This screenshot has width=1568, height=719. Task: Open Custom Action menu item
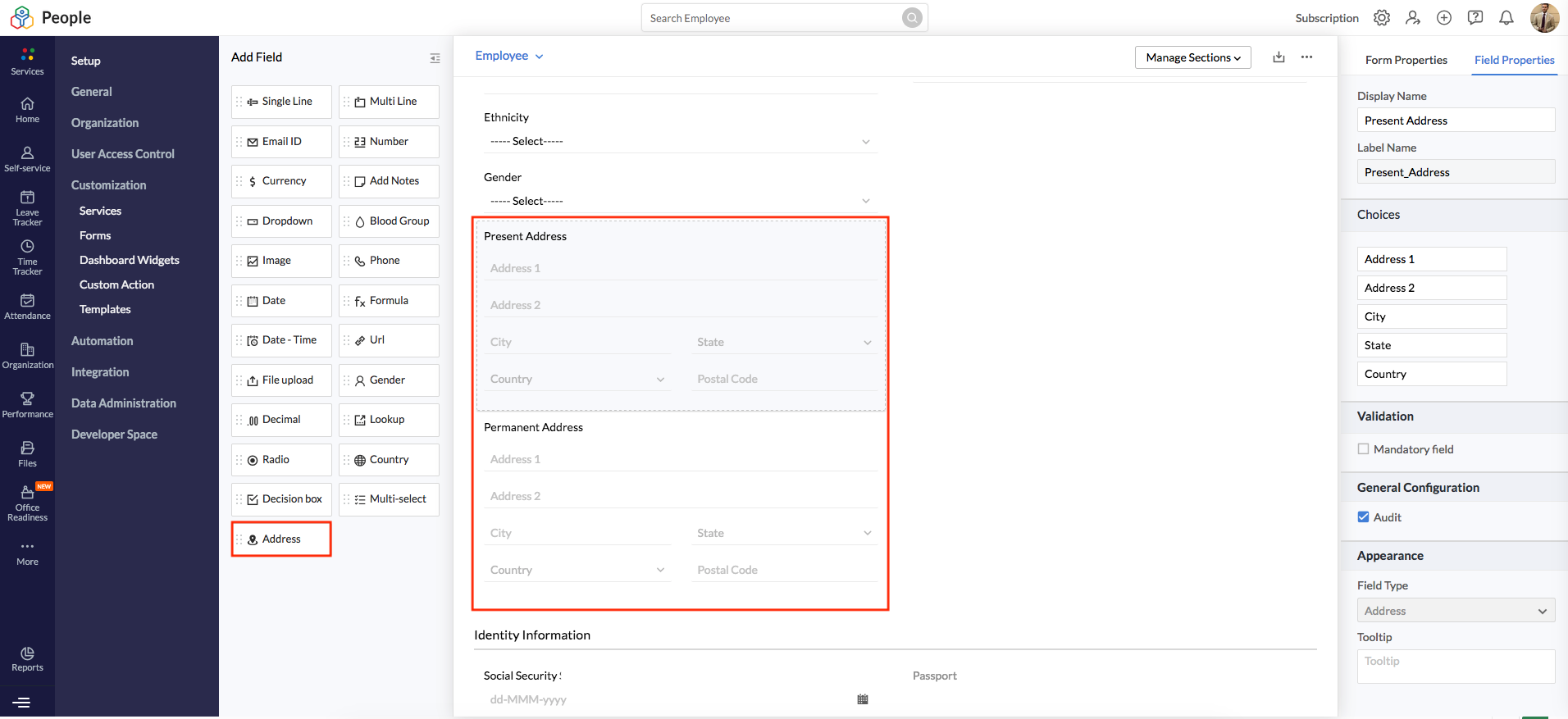pos(116,284)
